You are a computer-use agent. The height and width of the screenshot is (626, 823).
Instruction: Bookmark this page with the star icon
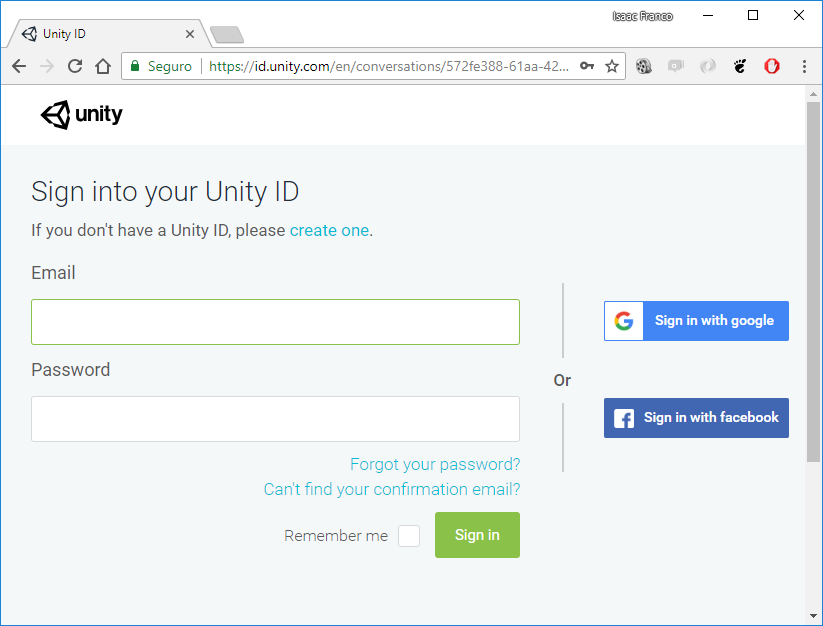[611, 66]
